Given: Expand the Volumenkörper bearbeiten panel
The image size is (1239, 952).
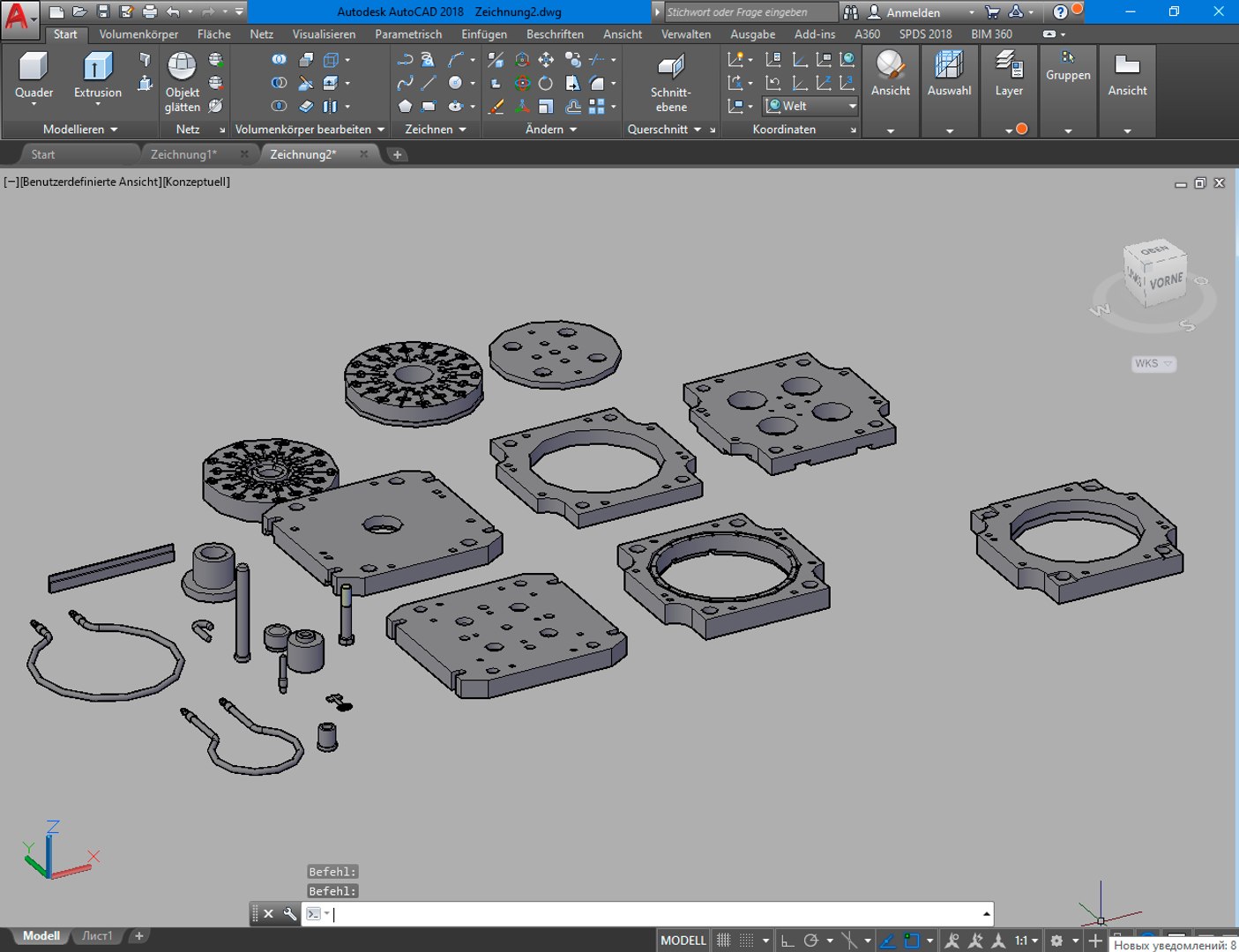Looking at the screenshot, I should (310, 130).
